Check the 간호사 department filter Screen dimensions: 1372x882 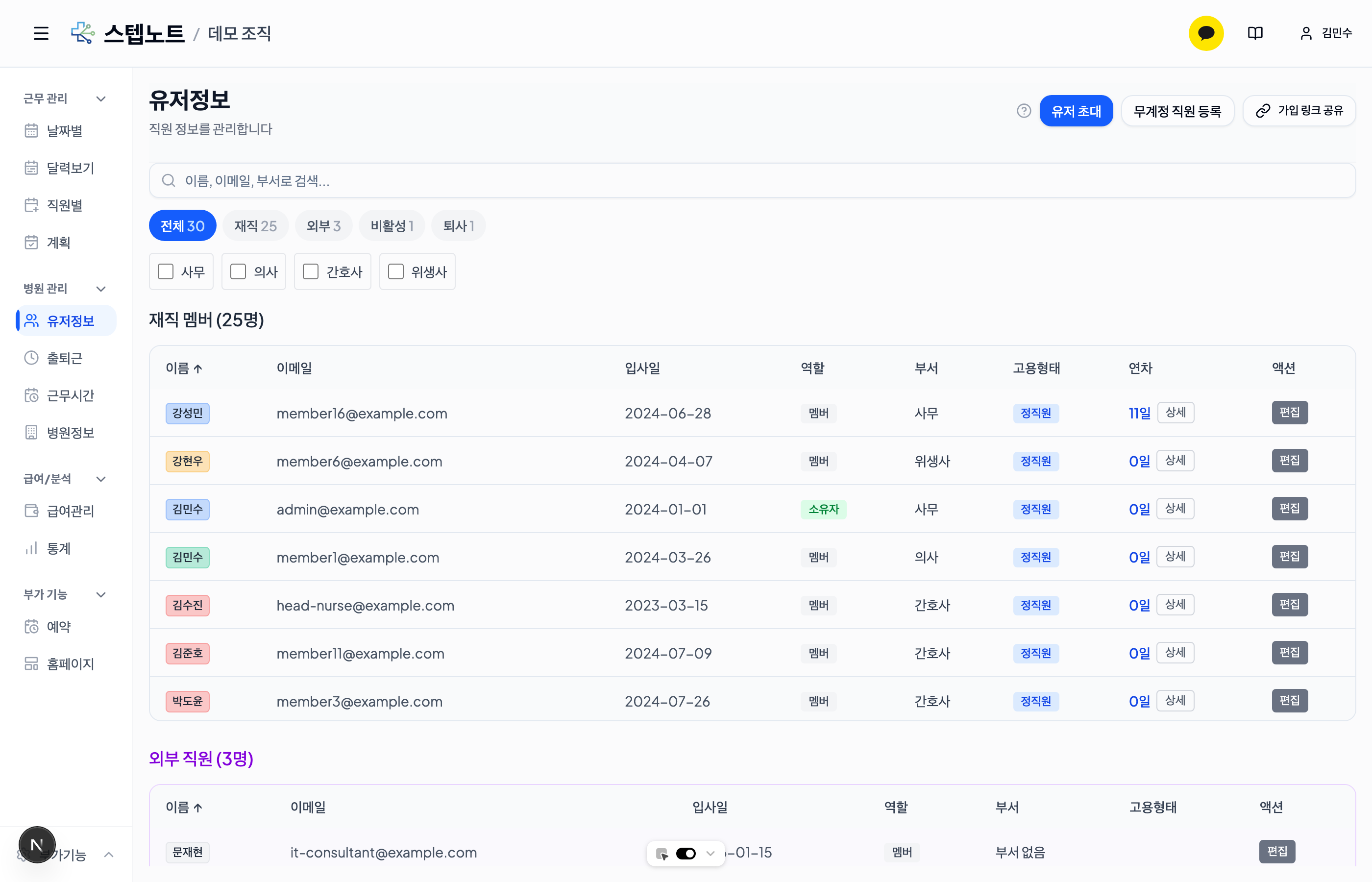click(310, 271)
